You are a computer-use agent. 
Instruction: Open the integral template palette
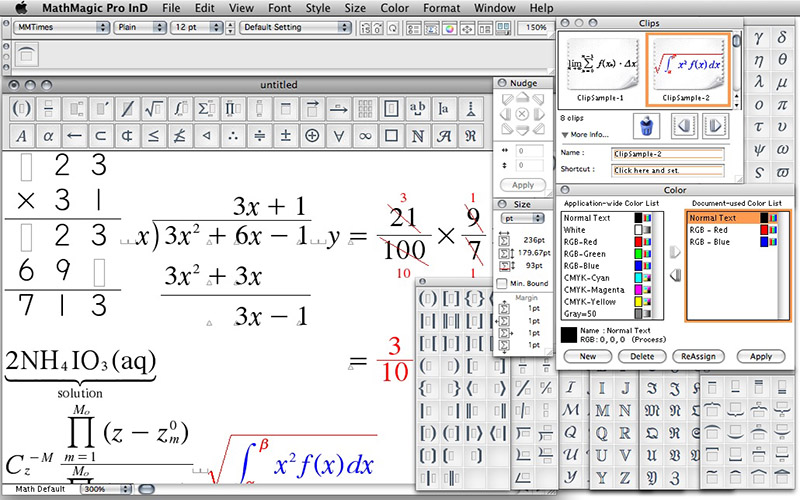[x=180, y=108]
